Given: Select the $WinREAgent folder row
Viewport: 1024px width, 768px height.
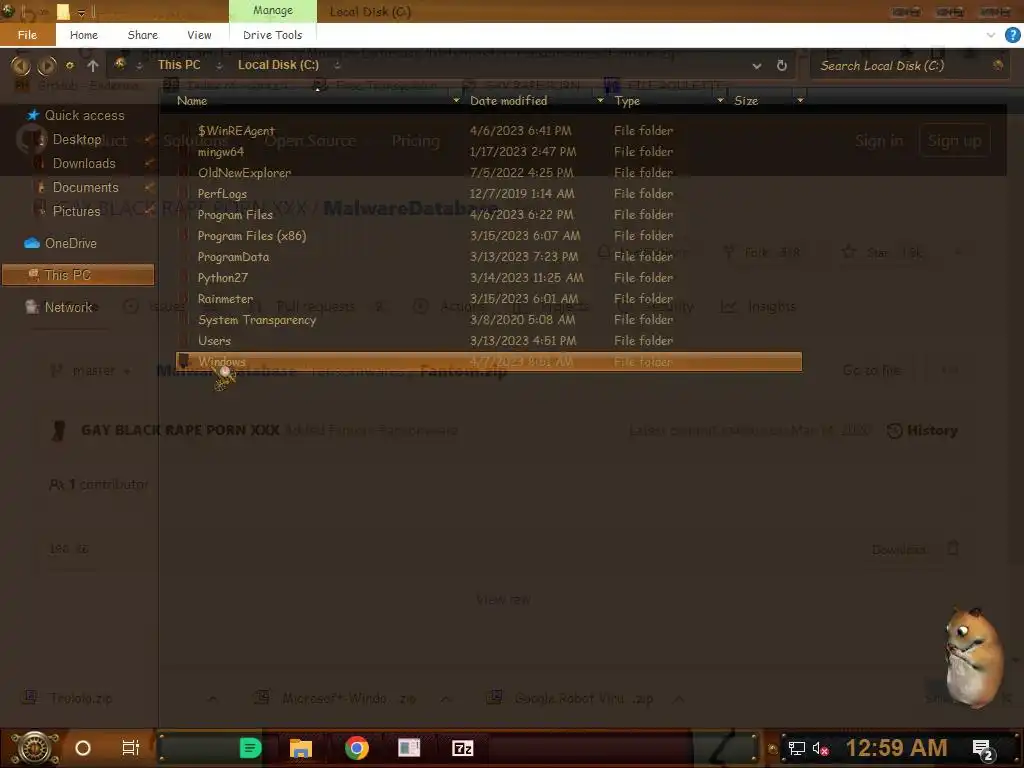Looking at the screenshot, I should click(x=488, y=131).
